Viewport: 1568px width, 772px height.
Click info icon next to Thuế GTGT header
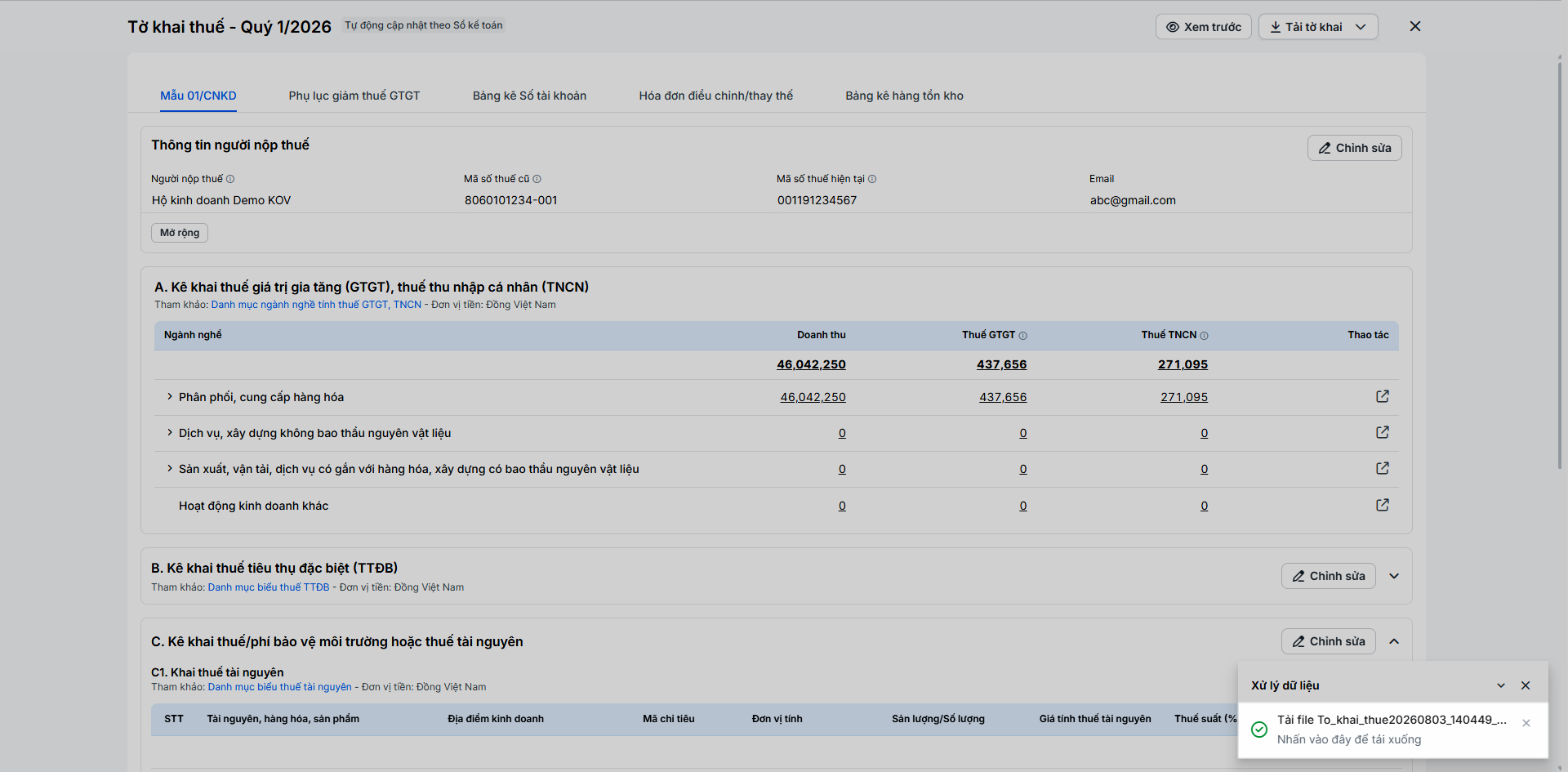(x=1023, y=336)
